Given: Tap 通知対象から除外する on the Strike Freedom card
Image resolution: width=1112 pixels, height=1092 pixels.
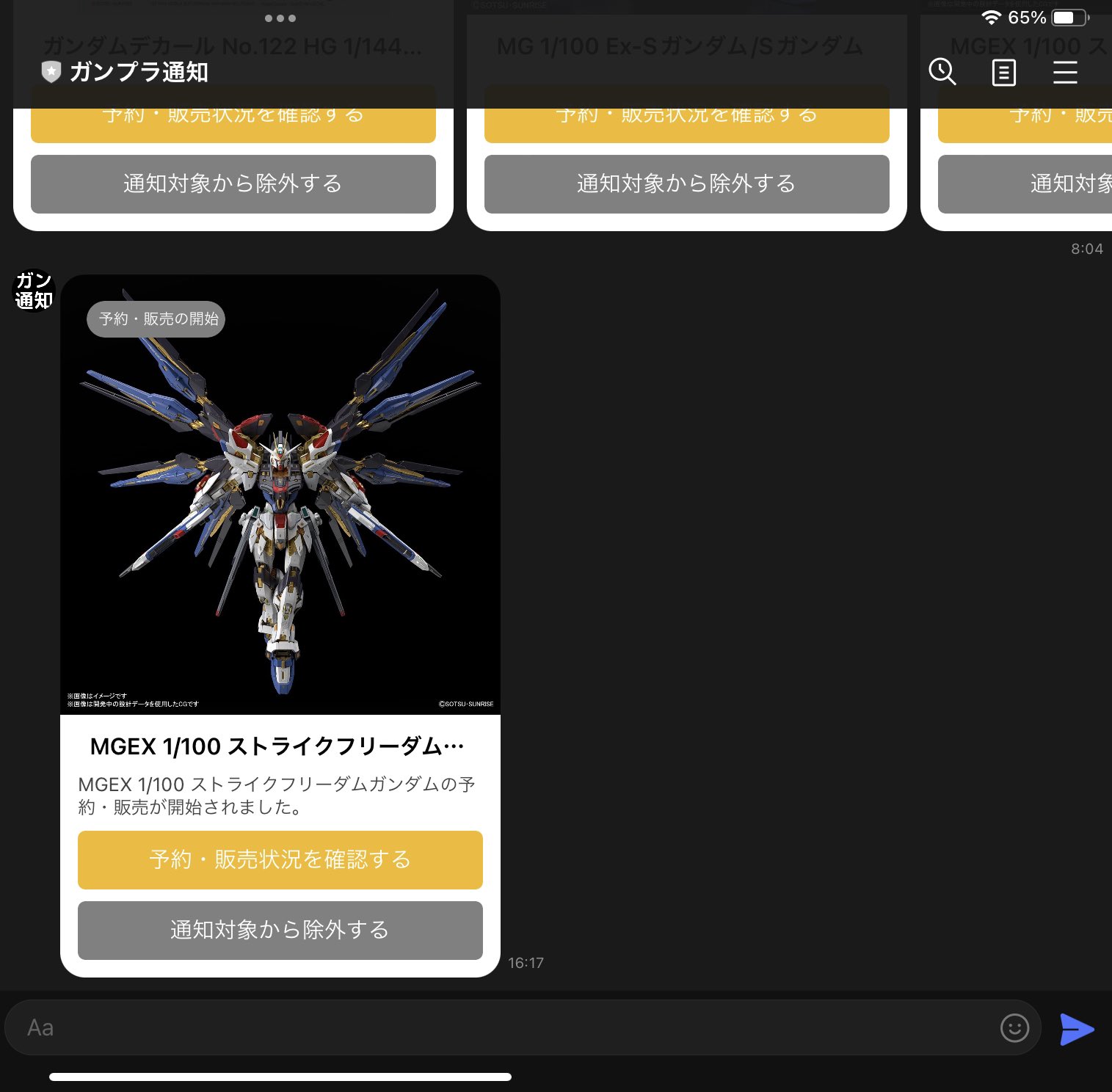Looking at the screenshot, I should 280,930.
